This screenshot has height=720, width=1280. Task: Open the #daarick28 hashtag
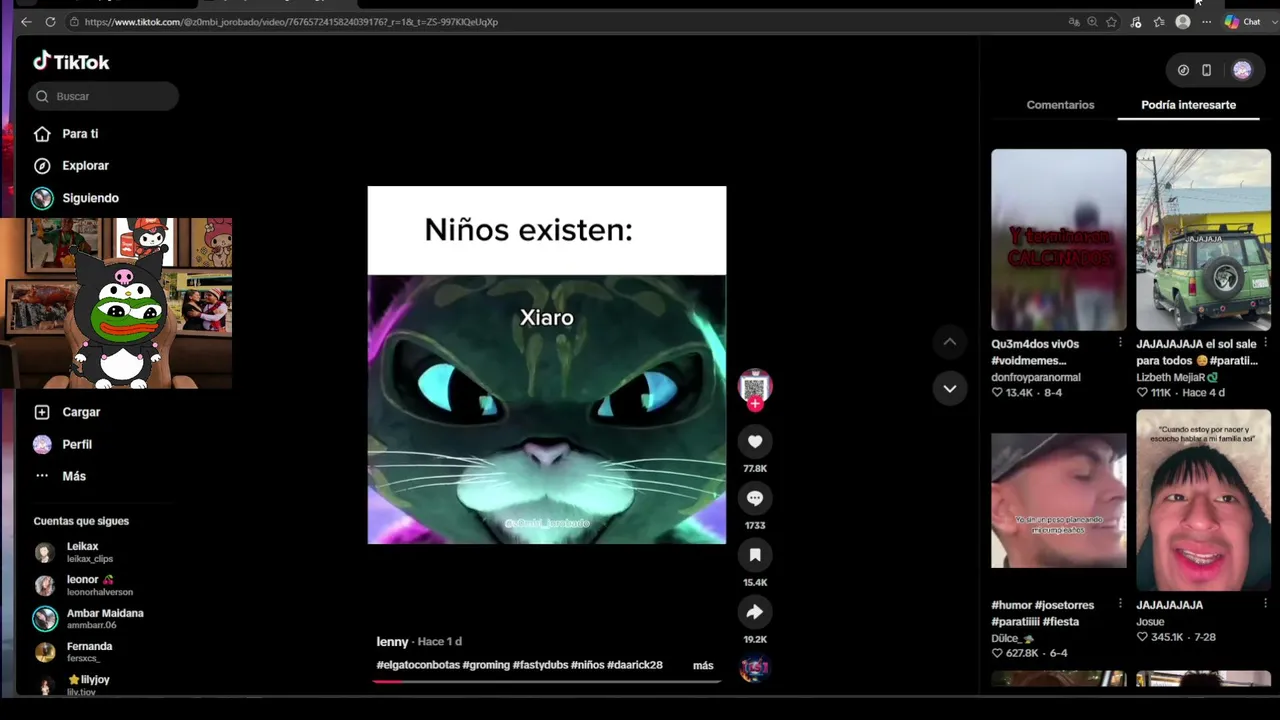point(636,665)
